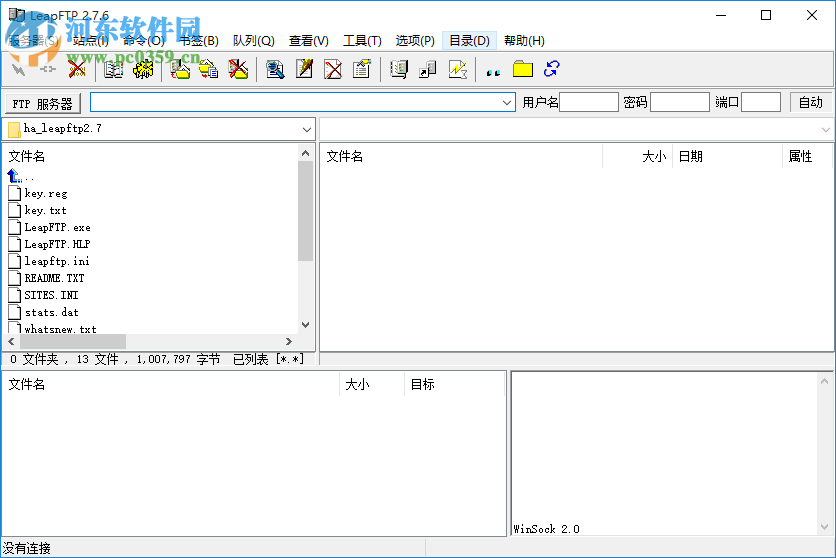This screenshot has width=836, height=558.
Task: Click the 端口 input field
Action: click(x=761, y=102)
